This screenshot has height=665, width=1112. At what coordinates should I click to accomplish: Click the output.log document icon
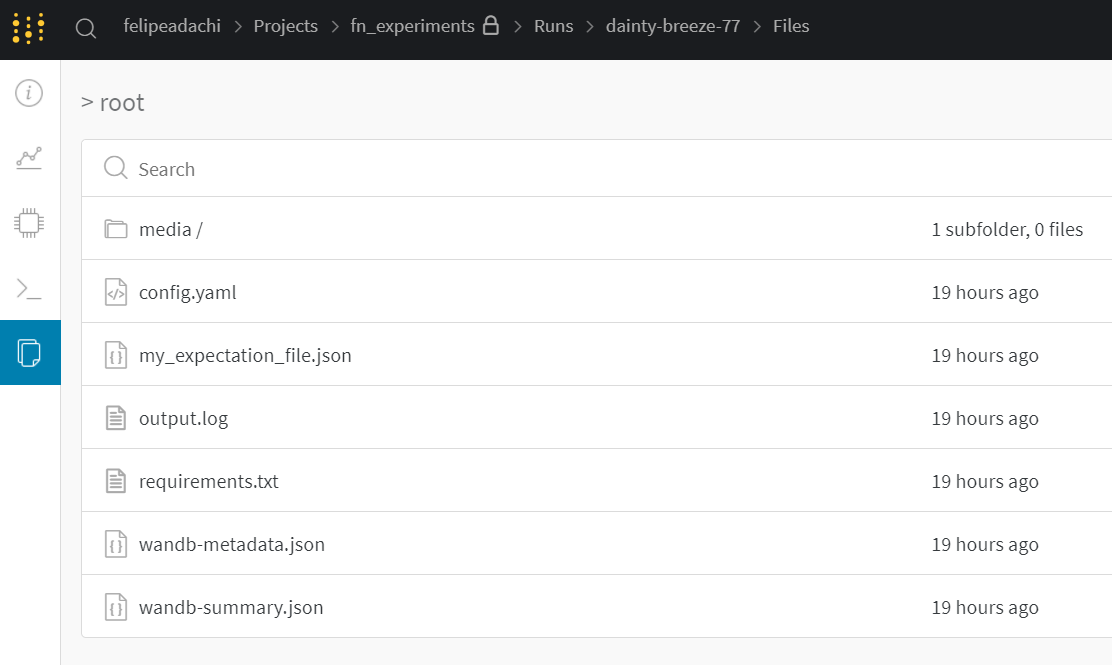coord(116,419)
